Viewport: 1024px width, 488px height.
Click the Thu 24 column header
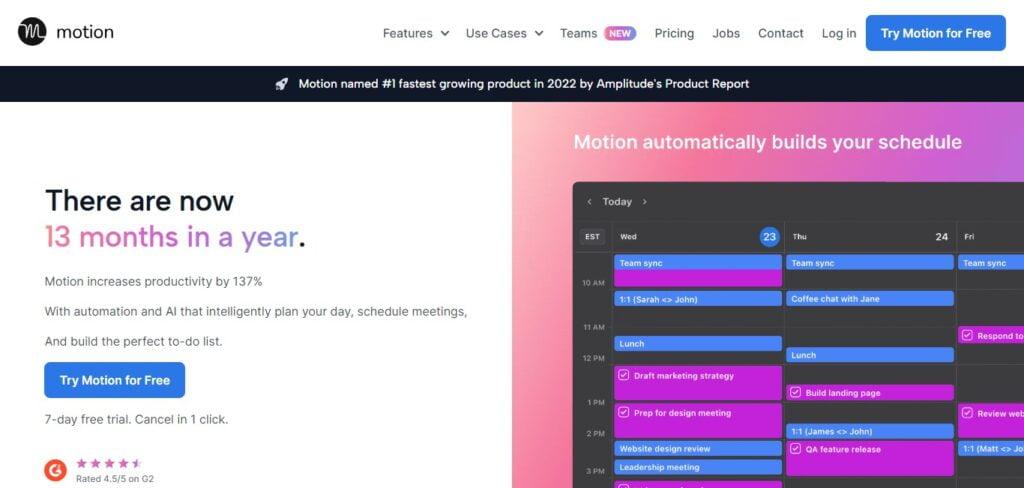870,236
